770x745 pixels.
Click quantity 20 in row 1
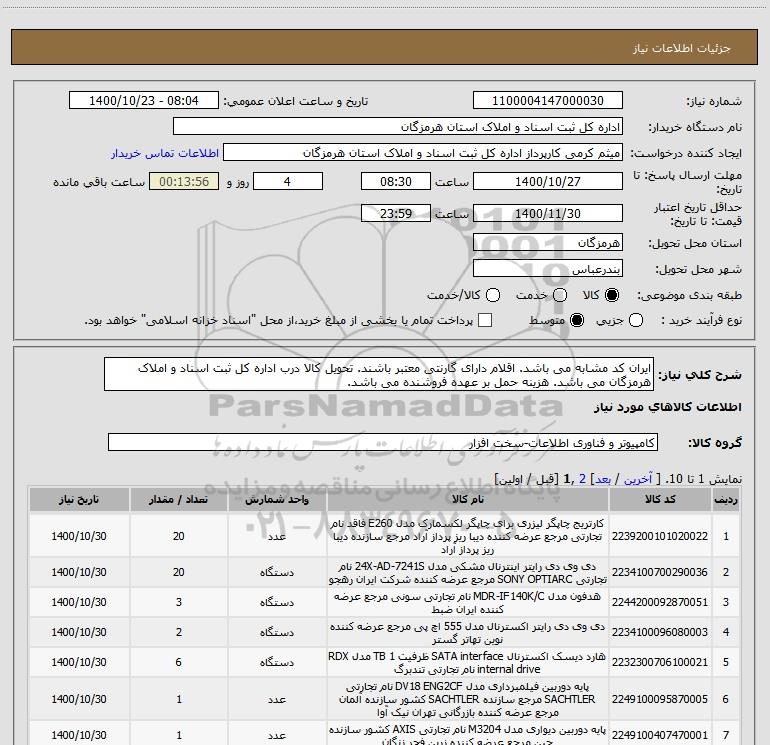(x=179, y=536)
